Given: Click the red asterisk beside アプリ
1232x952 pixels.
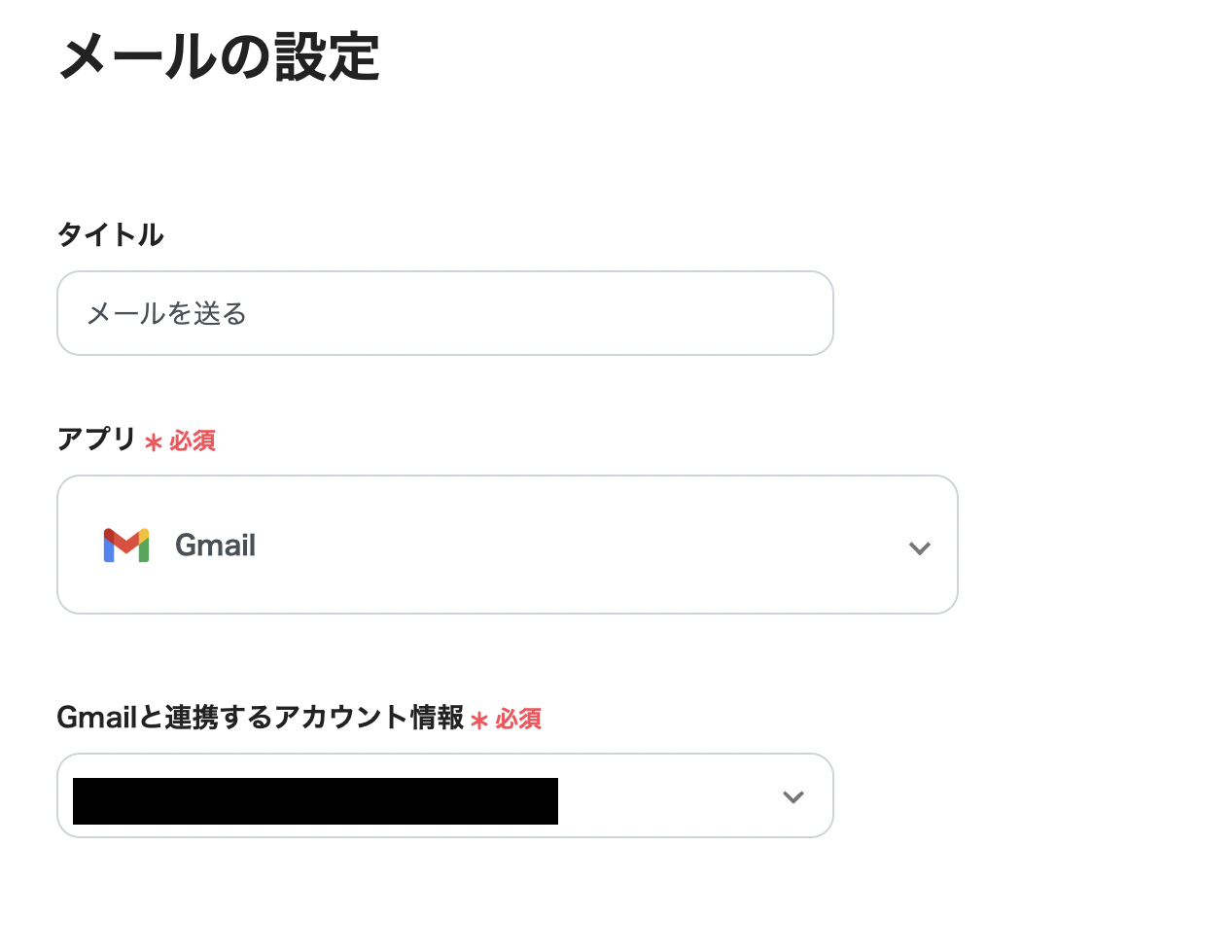Looking at the screenshot, I should tap(153, 443).
